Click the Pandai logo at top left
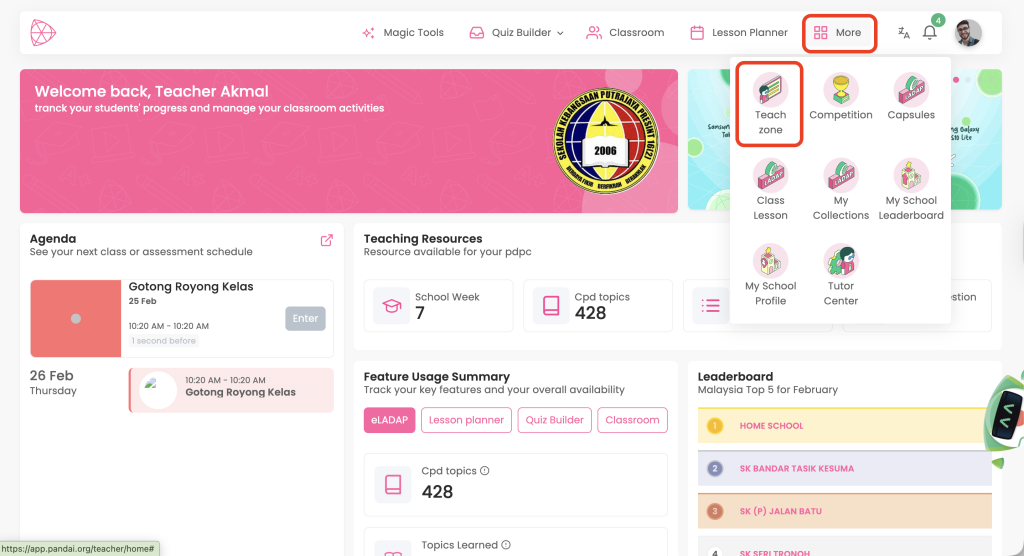The height and width of the screenshot is (556, 1024). pyautogui.click(x=43, y=33)
